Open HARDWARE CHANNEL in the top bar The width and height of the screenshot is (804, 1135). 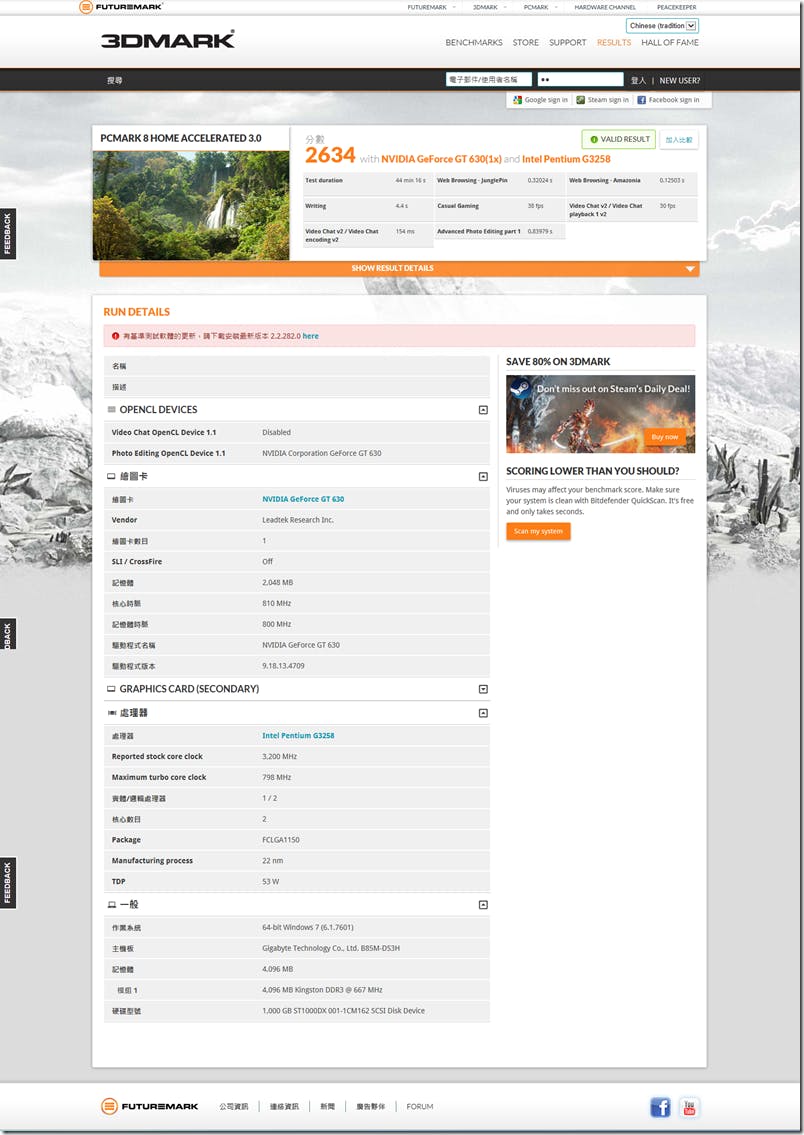(x=605, y=7)
